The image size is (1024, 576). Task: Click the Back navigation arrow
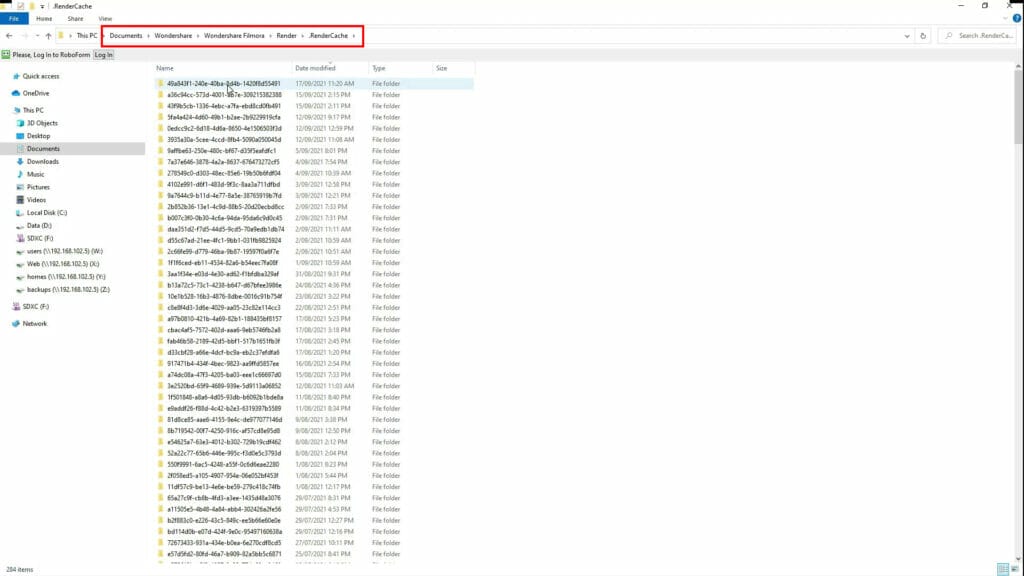coord(9,36)
